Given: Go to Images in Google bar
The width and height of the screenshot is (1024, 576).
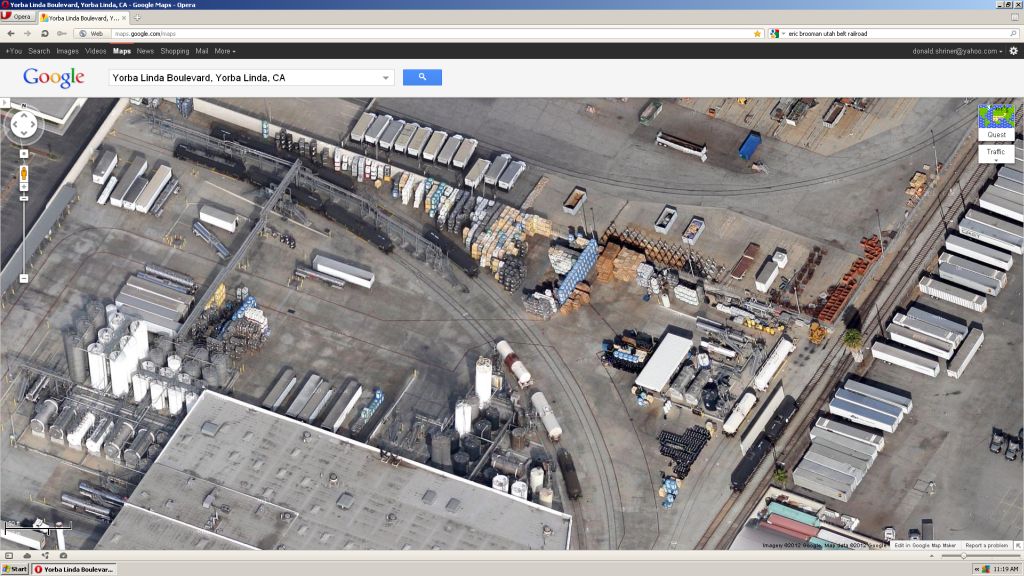Looking at the screenshot, I should [67, 51].
